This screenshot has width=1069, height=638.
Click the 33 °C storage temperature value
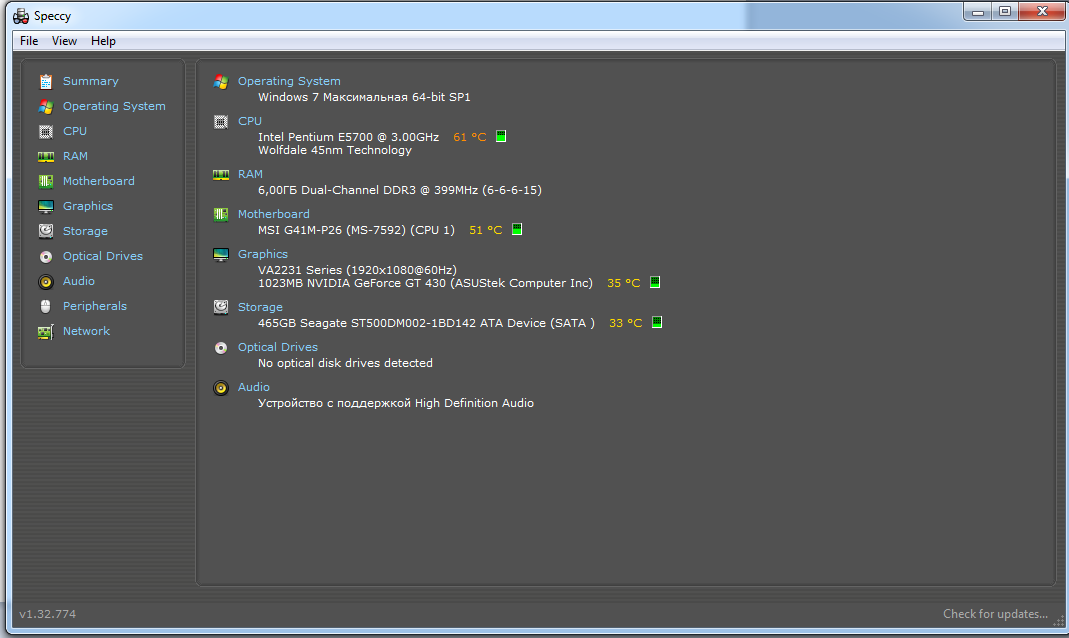626,323
